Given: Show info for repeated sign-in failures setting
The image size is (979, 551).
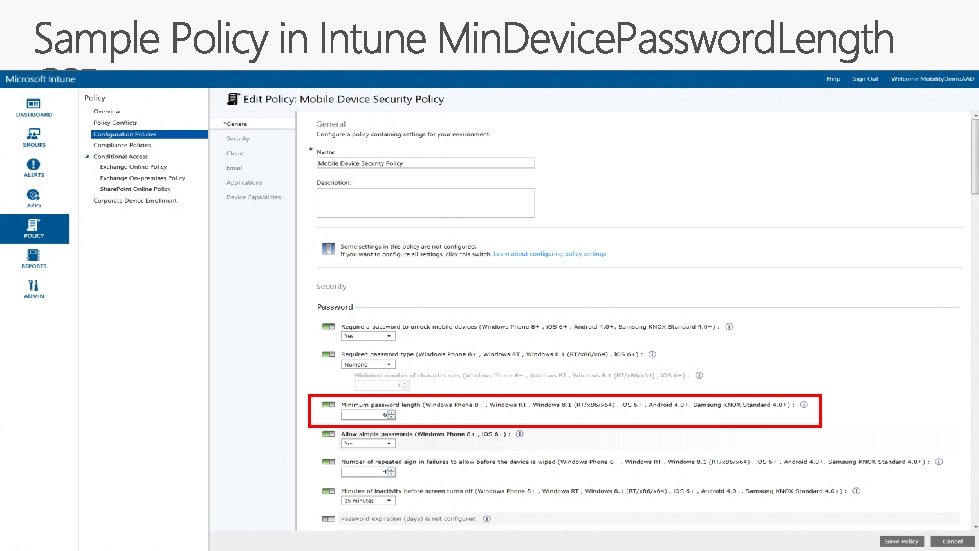Looking at the screenshot, I should (938, 462).
